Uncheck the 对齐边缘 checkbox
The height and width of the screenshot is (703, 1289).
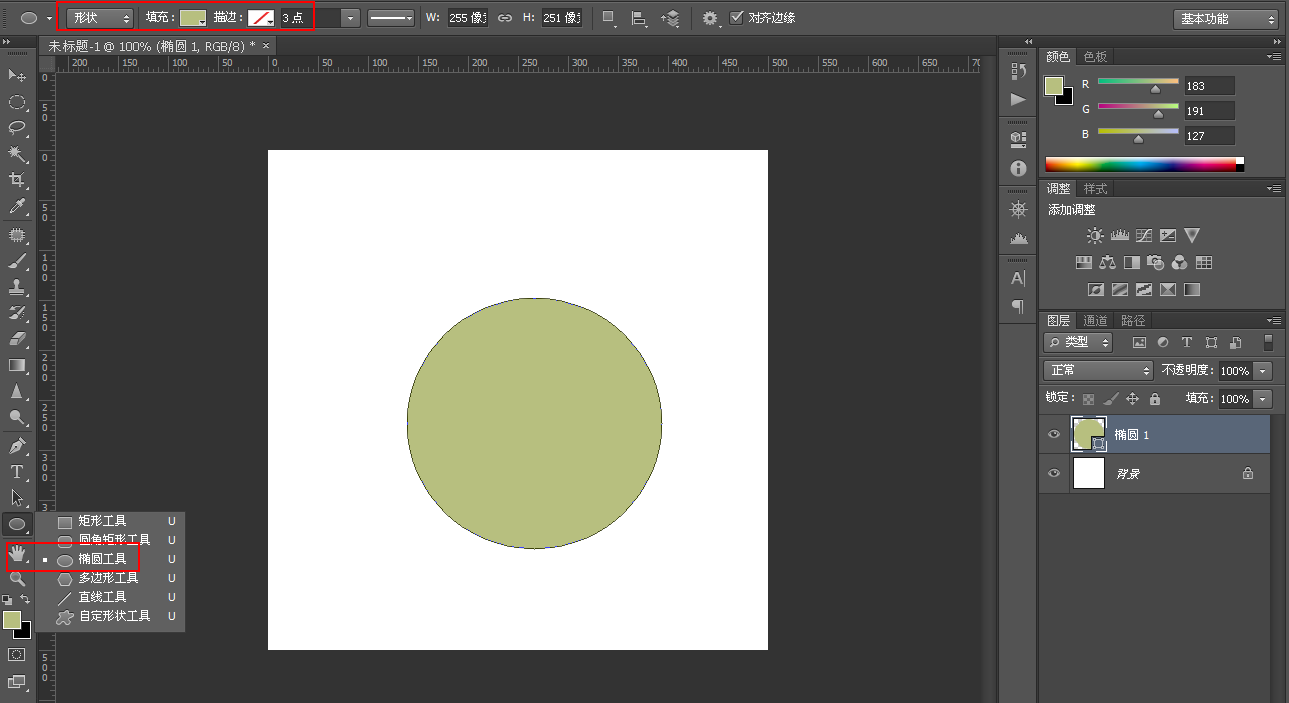click(737, 18)
